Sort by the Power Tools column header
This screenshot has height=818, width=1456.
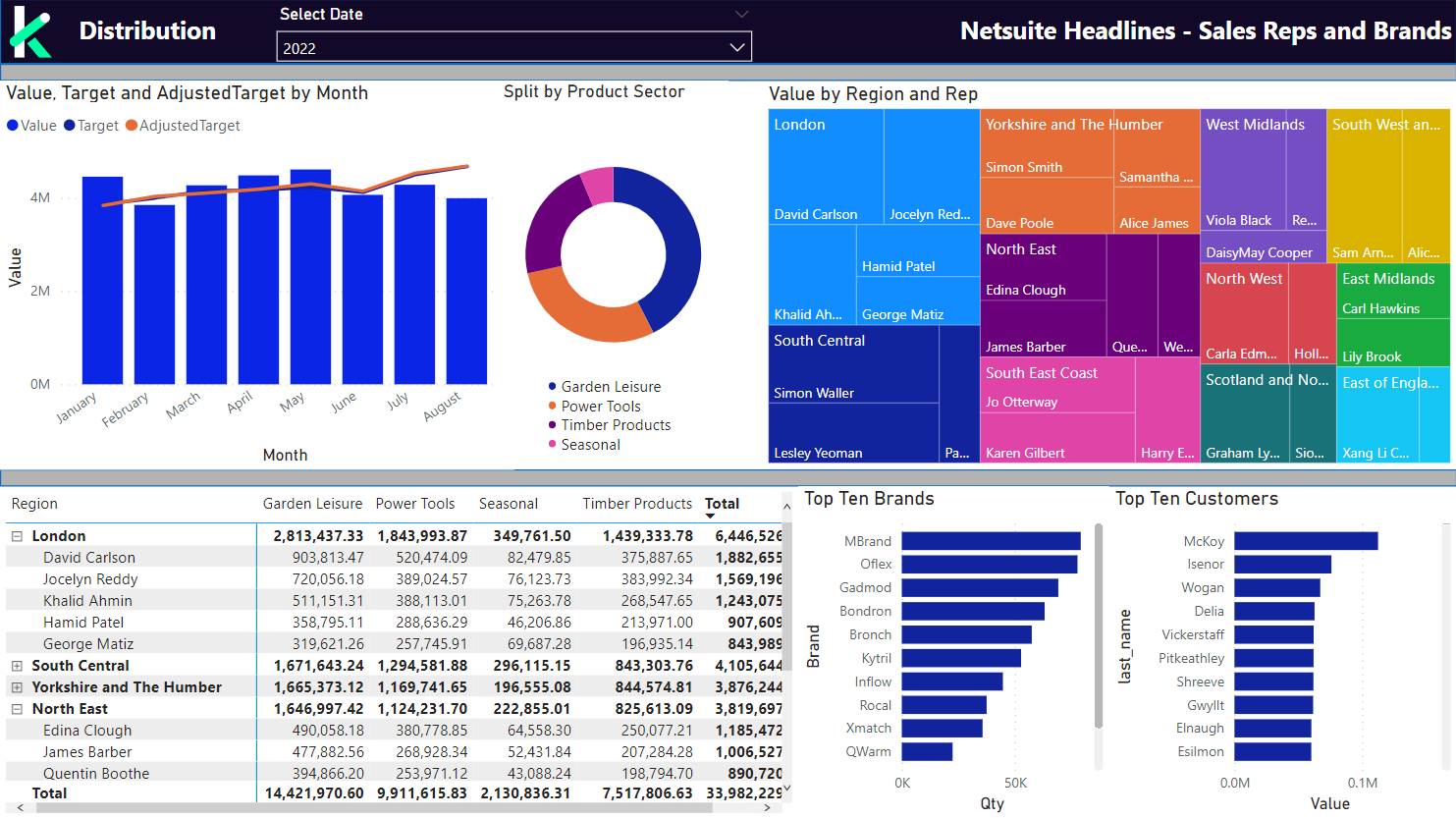pos(415,504)
